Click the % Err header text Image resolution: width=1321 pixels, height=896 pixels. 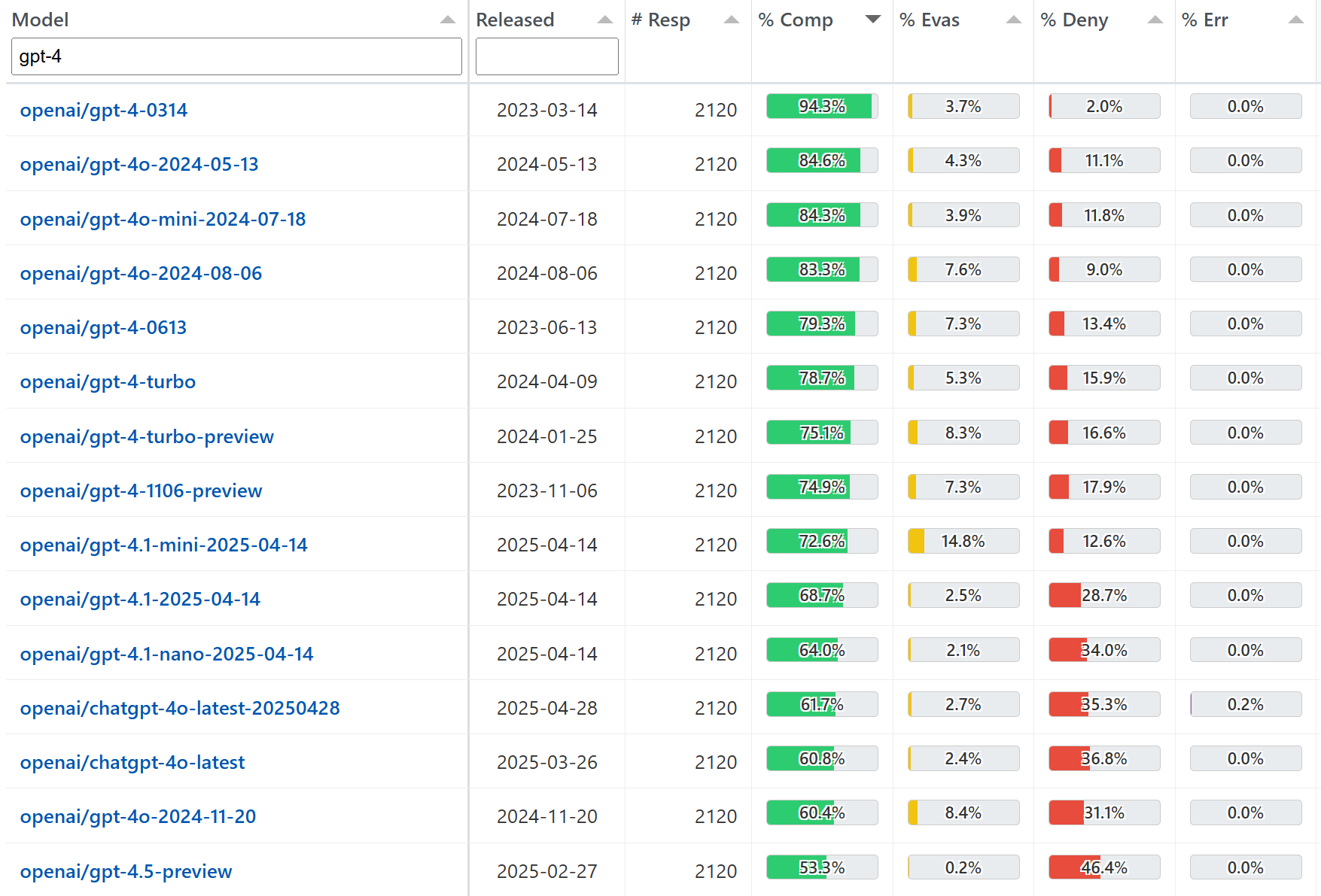click(1204, 20)
